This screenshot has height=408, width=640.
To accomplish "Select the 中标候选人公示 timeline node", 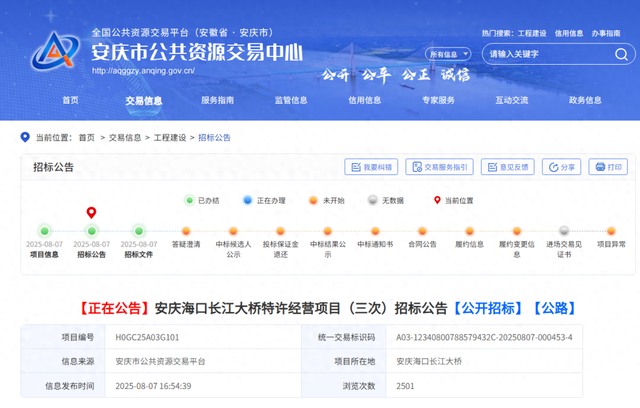I will 233,231.
